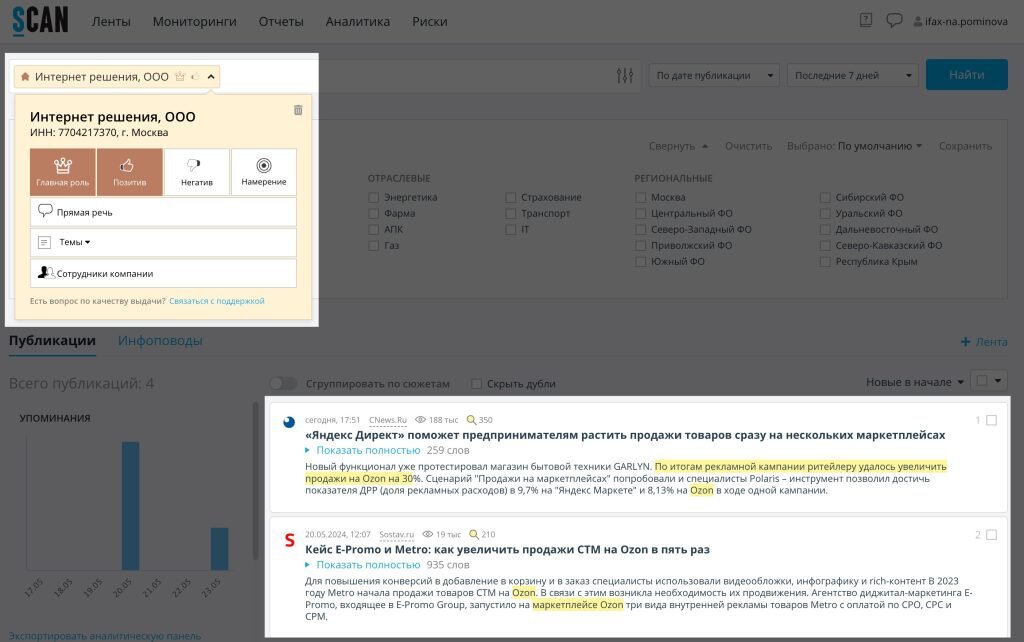Open search filter sliders icon

point(624,76)
